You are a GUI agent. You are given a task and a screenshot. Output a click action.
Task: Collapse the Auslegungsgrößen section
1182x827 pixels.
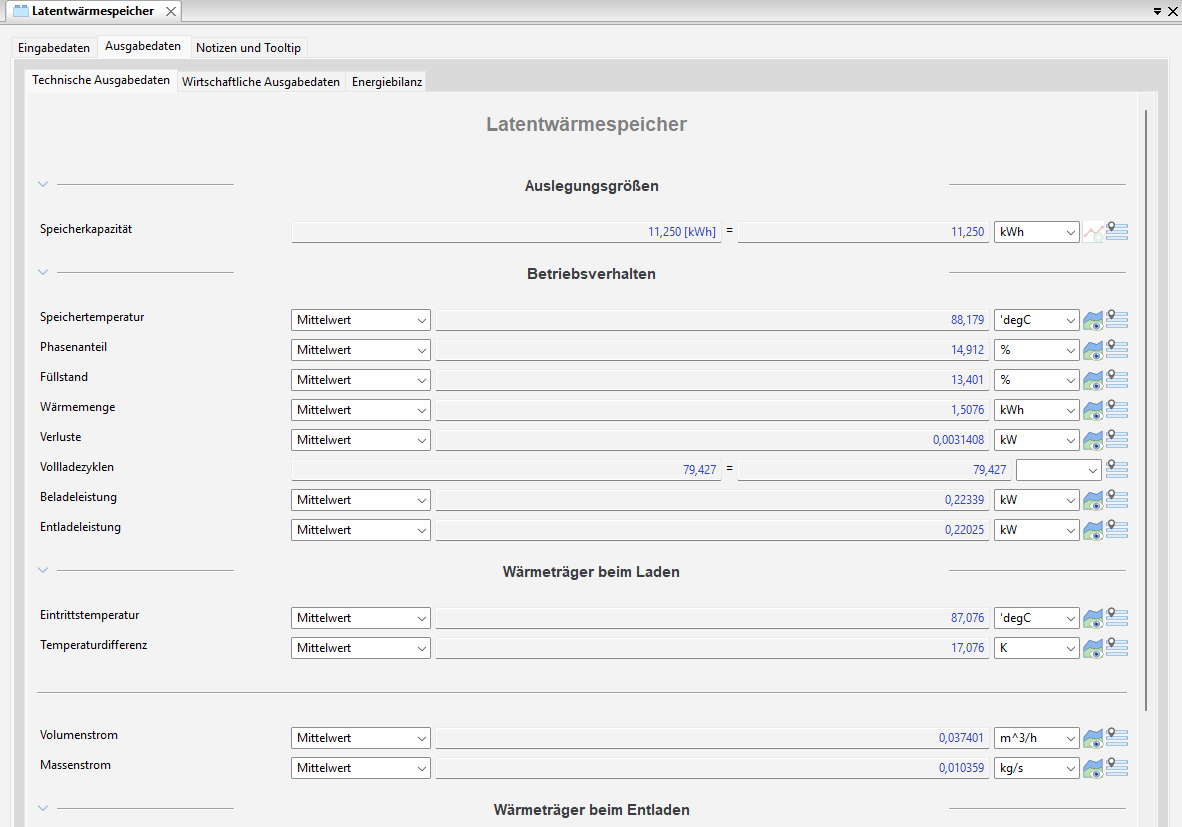(x=43, y=184)
